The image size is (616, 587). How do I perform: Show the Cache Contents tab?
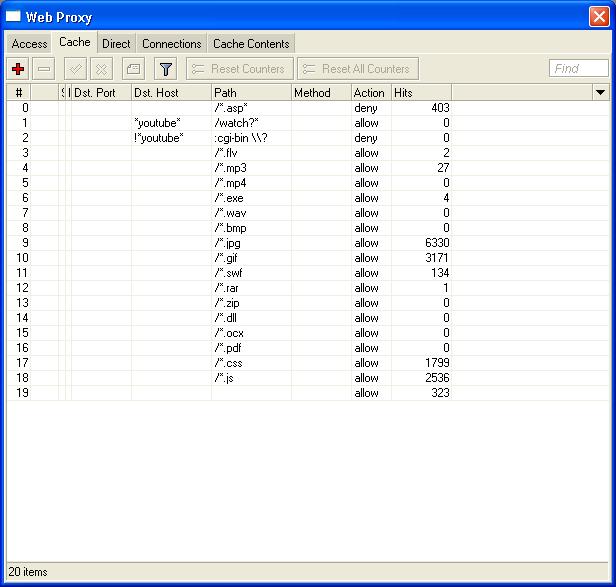[x=251, y=44]
